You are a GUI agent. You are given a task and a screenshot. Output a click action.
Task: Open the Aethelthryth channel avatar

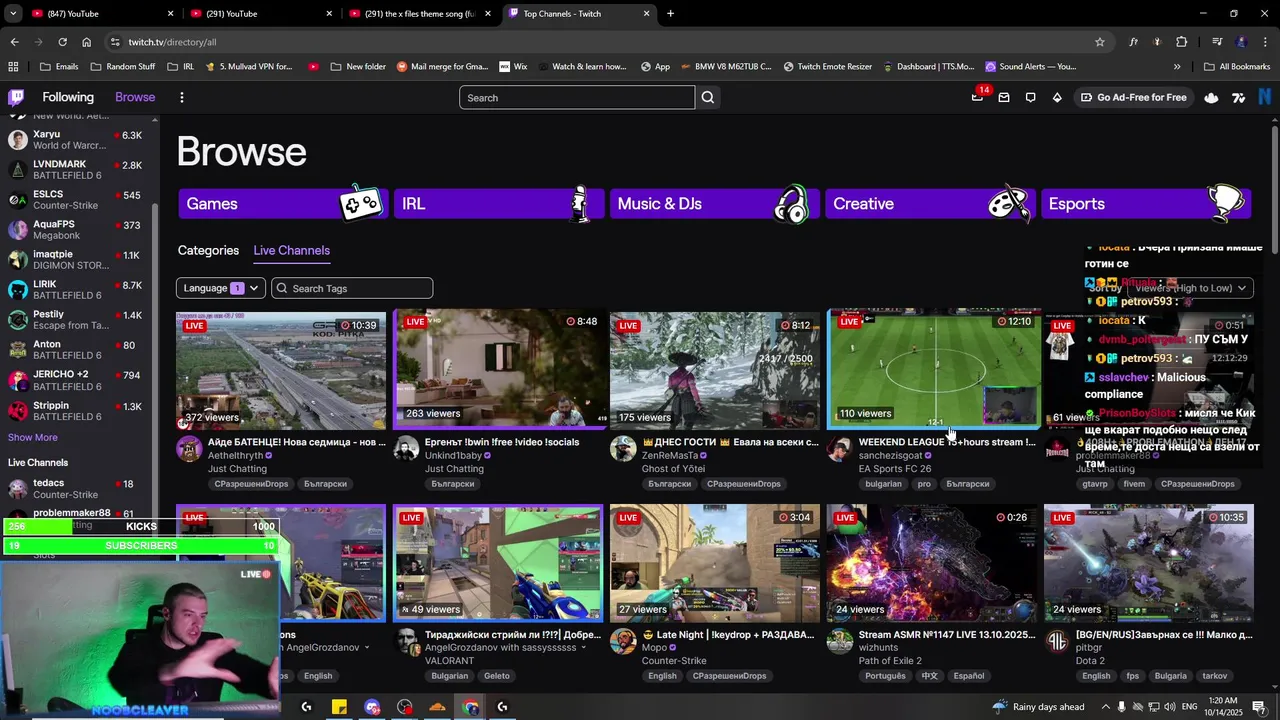point(189,448)
